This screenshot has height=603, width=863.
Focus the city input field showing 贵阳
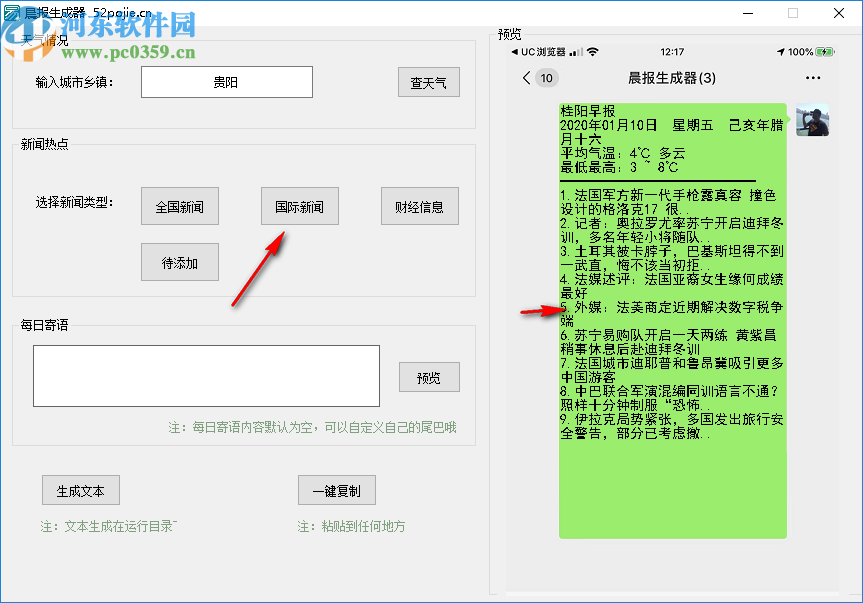coord(227,82)
